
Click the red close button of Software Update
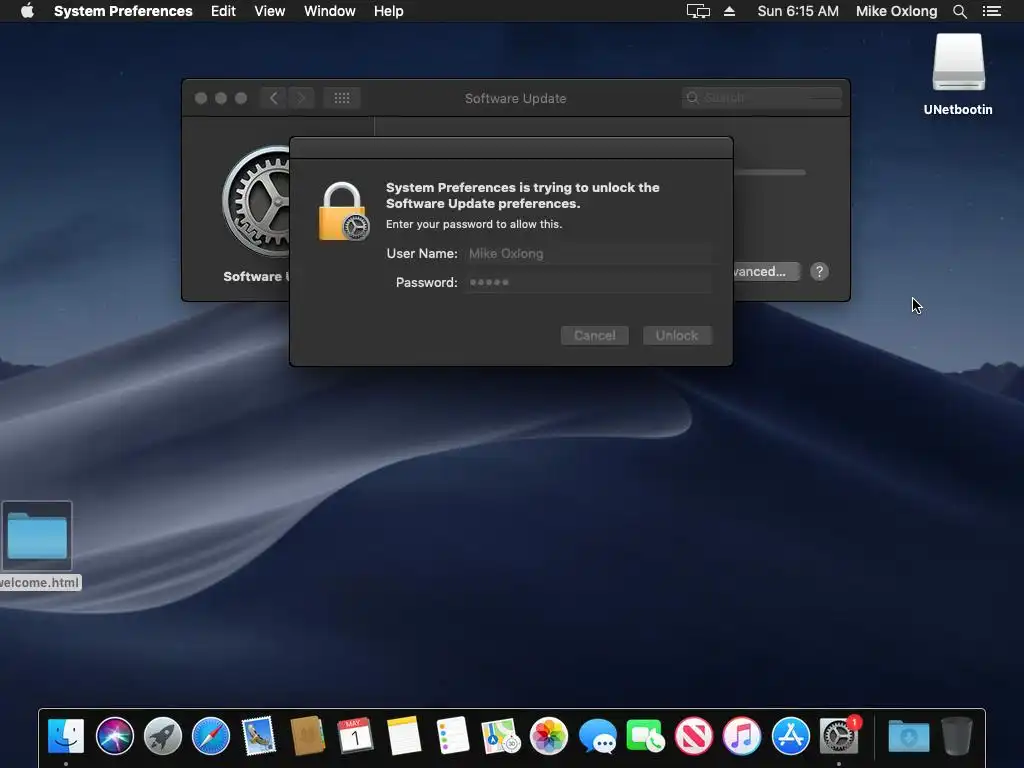pyautogui.click(x=201, y=98)
